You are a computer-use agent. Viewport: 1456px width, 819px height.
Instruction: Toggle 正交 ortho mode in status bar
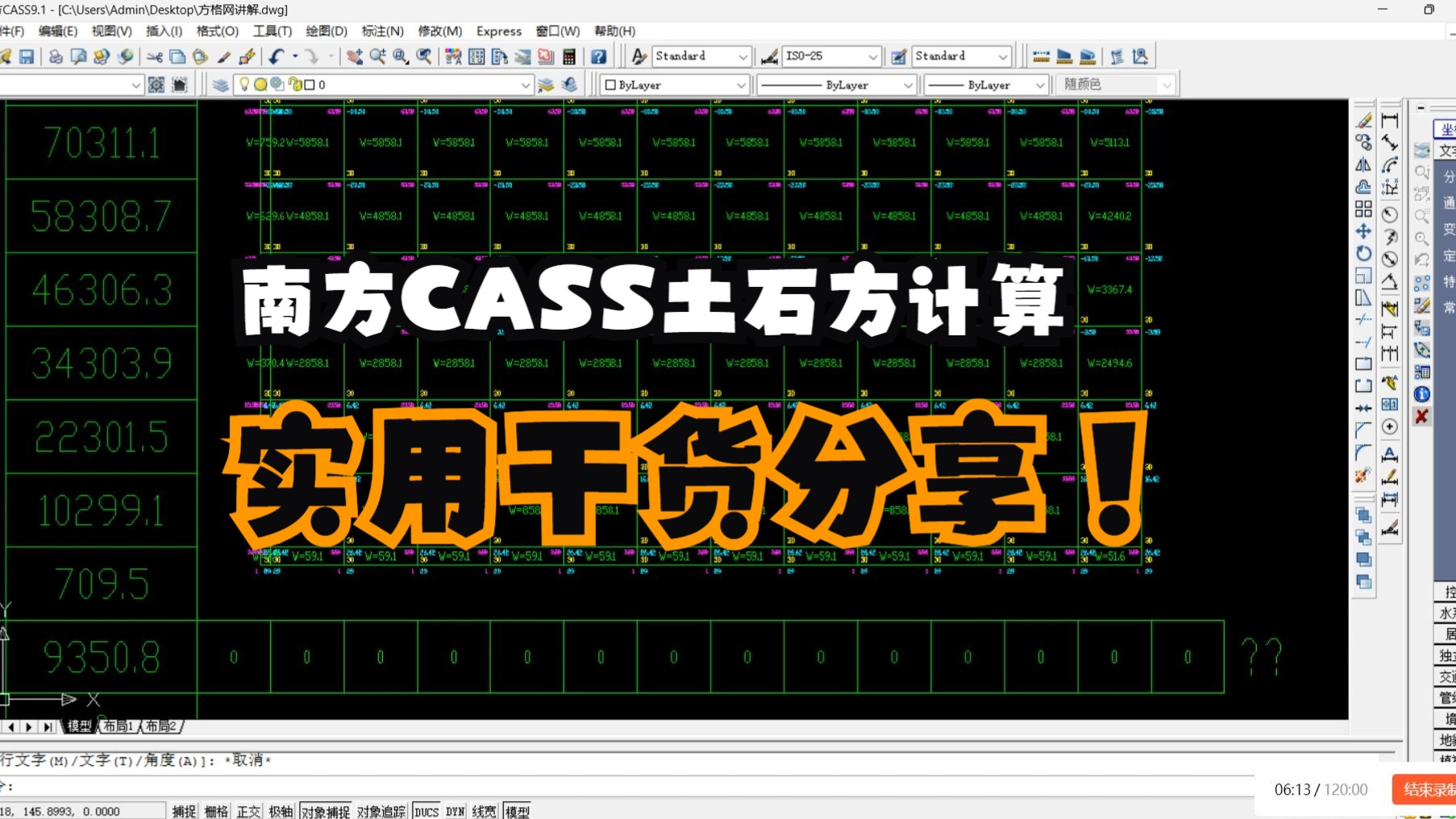click(x=248, y=811)
